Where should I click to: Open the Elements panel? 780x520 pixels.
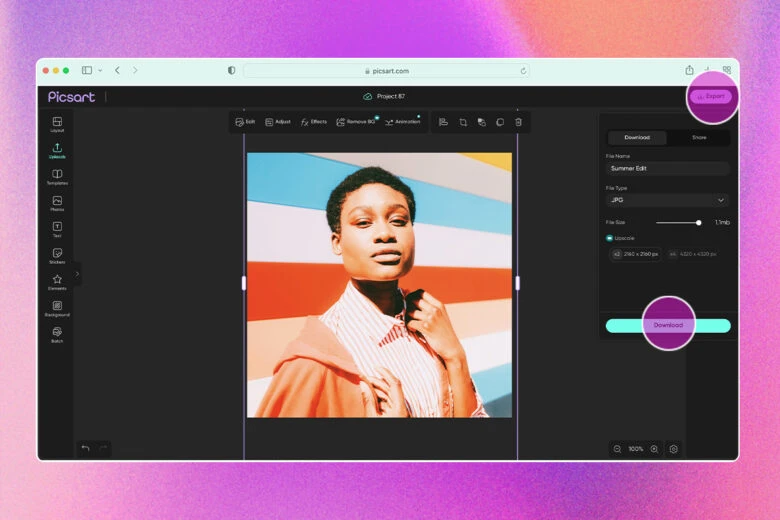click(57, 282)
